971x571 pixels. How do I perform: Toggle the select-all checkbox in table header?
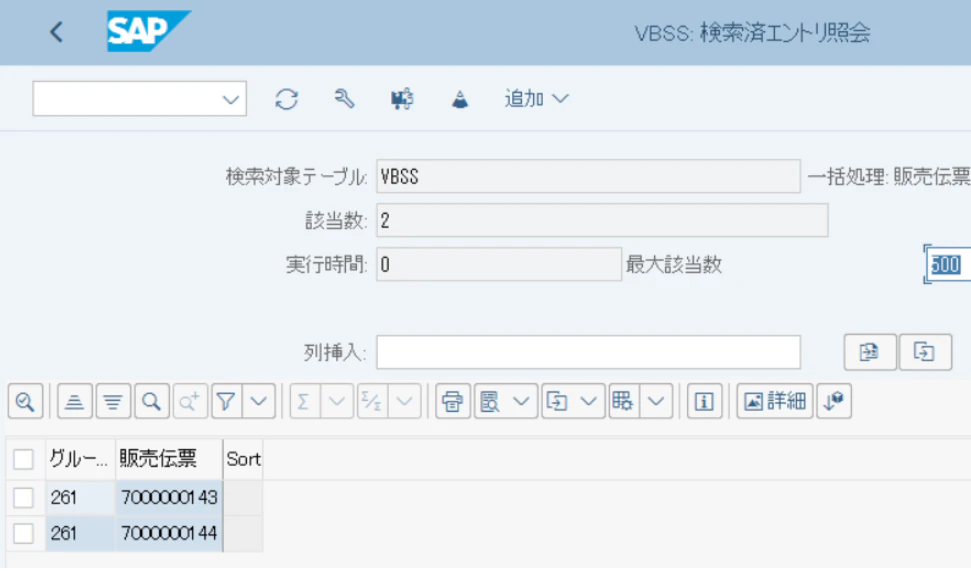24,459
